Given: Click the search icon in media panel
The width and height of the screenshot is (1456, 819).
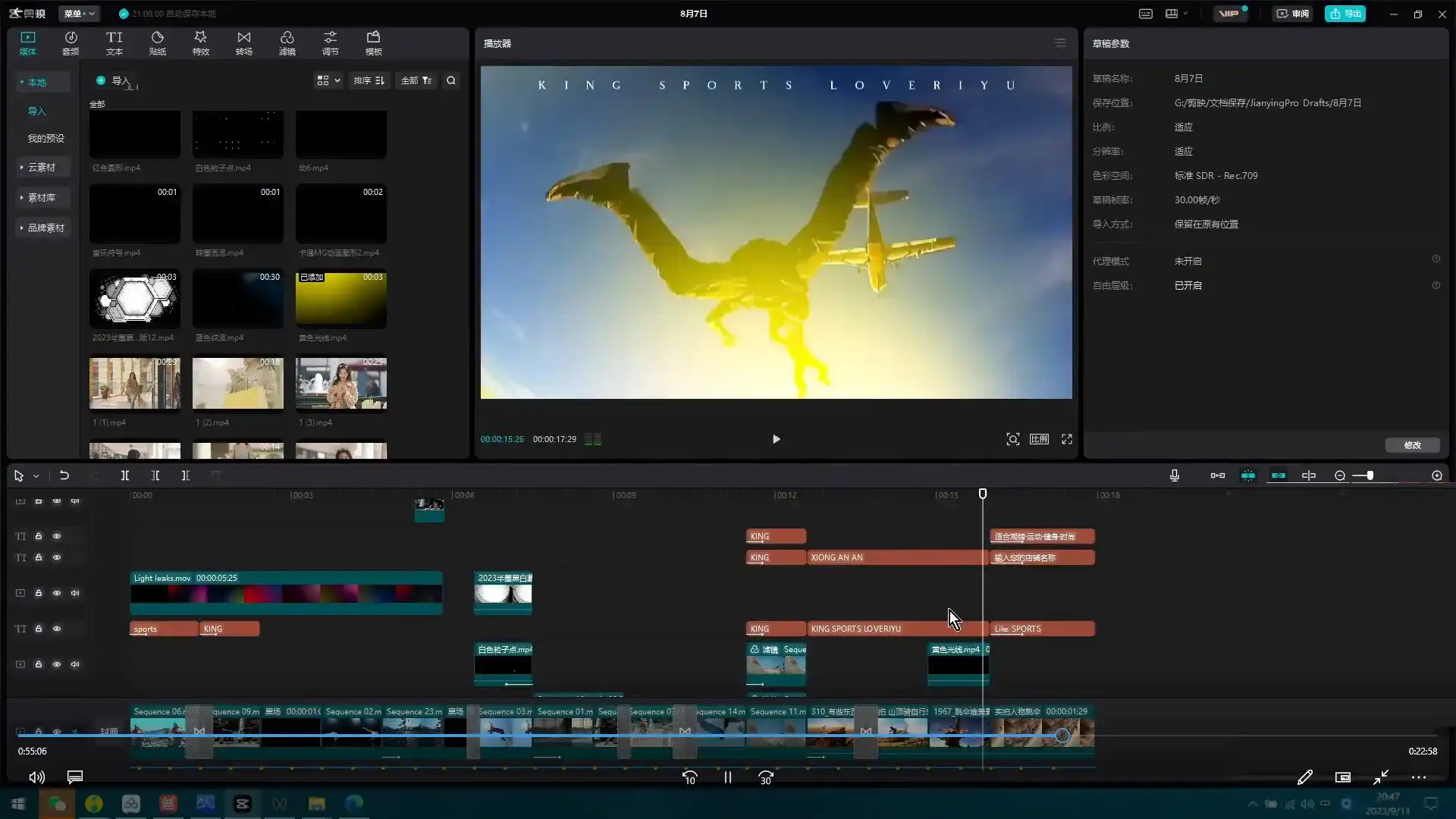Looking at the screenshot, I should click(451, 80).
